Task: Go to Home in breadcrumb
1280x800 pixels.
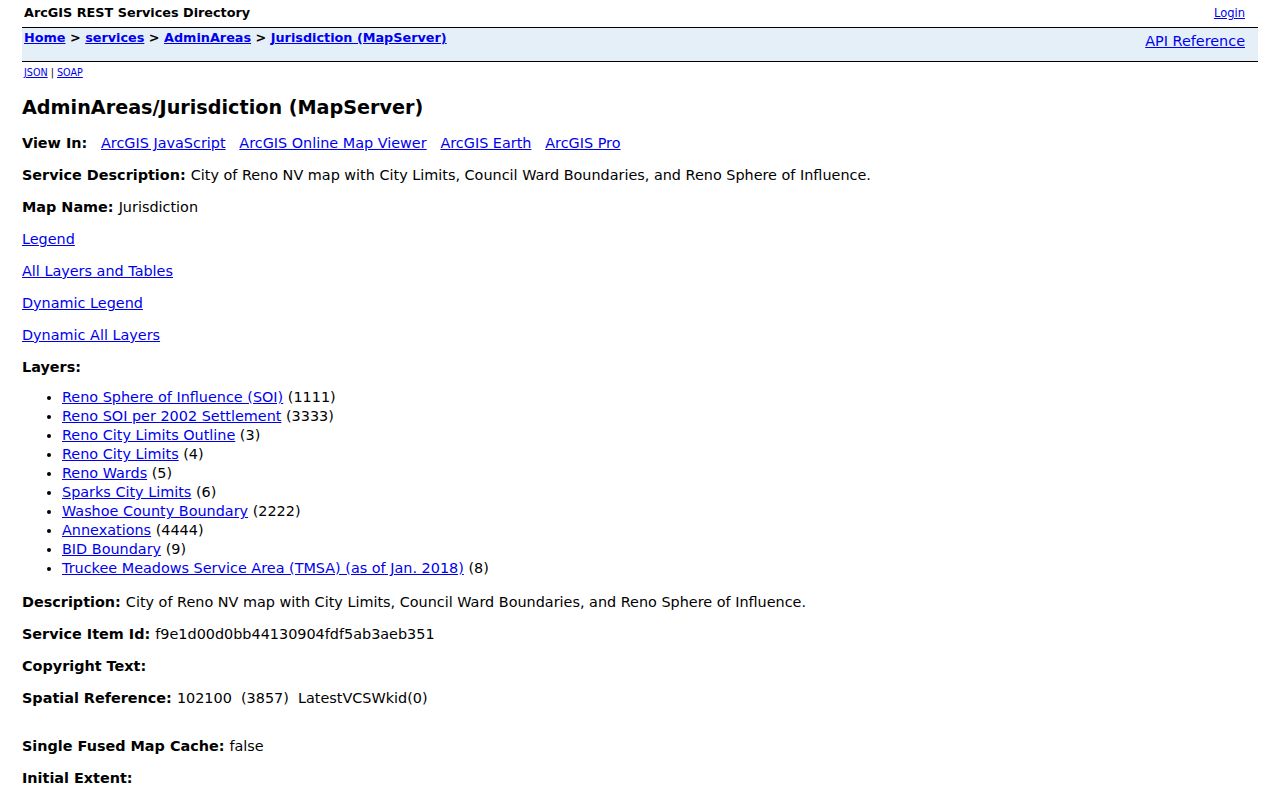Action: tap(44, 38)
